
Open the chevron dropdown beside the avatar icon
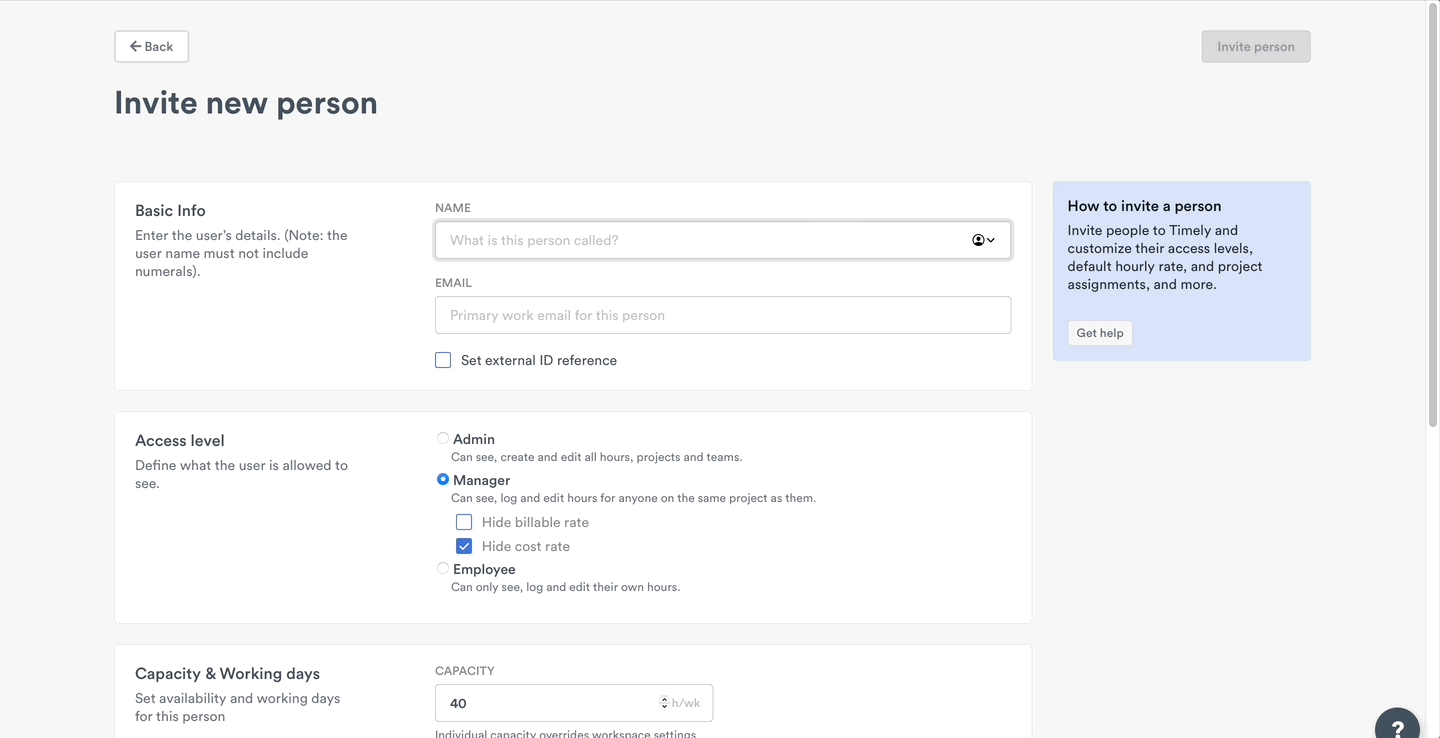click(991, 240)
